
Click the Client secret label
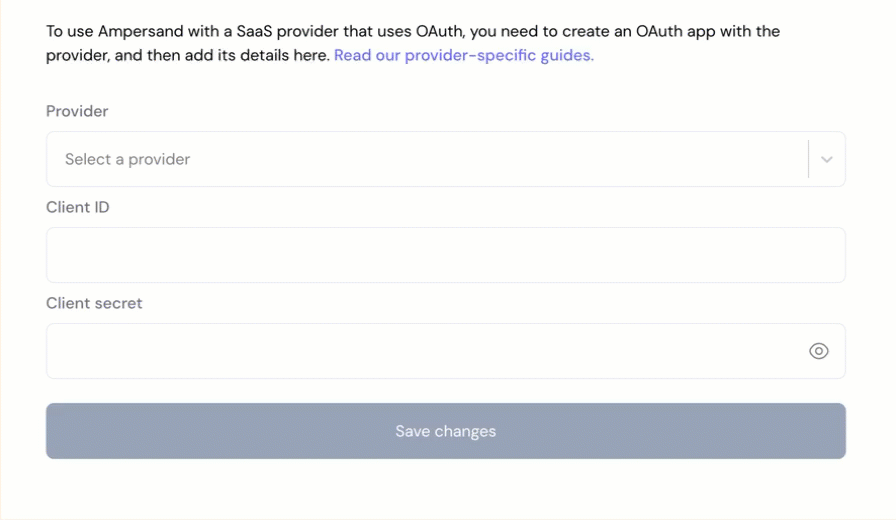(x=94, y=303)
